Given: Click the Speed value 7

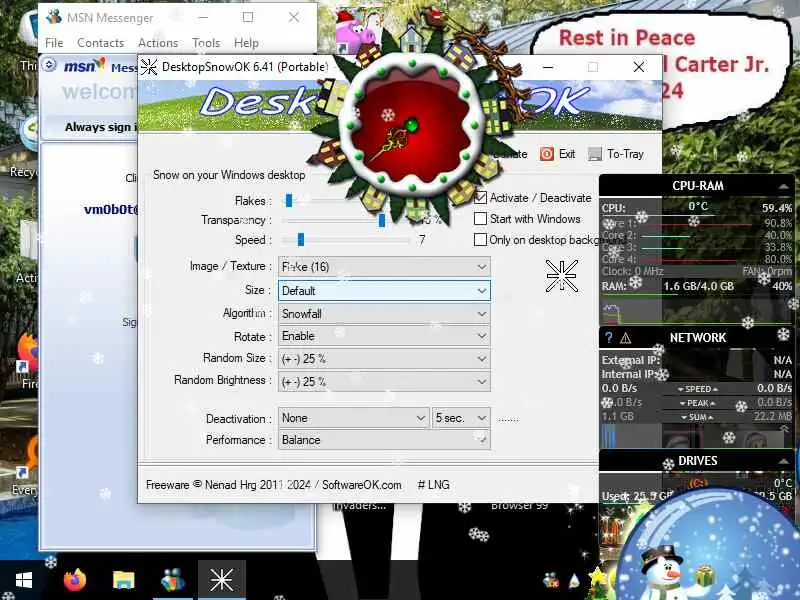Looking at the screenshot, I should click(421, 240).
